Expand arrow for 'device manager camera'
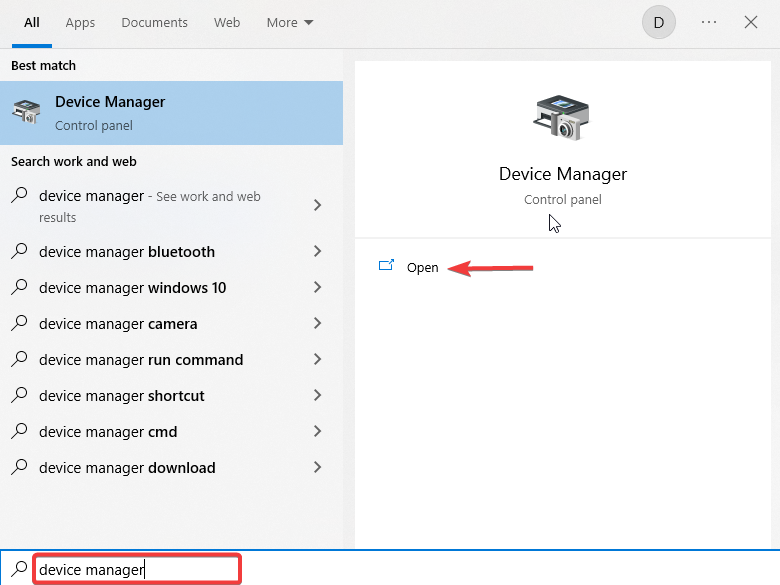Viewport: 780px width, 585px height. [317, 323]
